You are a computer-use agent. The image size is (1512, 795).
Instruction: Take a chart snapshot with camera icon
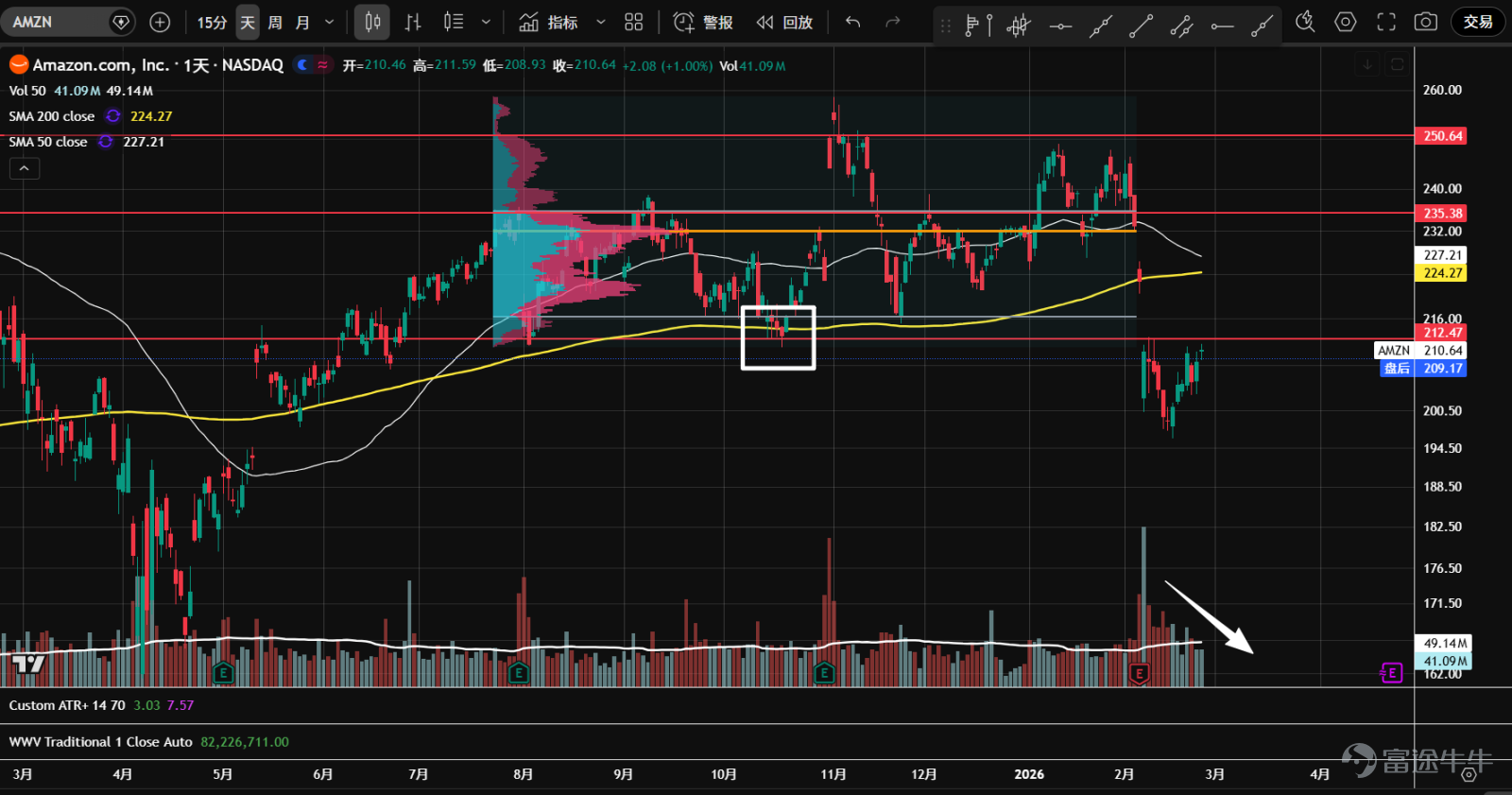coord(1426,22)
